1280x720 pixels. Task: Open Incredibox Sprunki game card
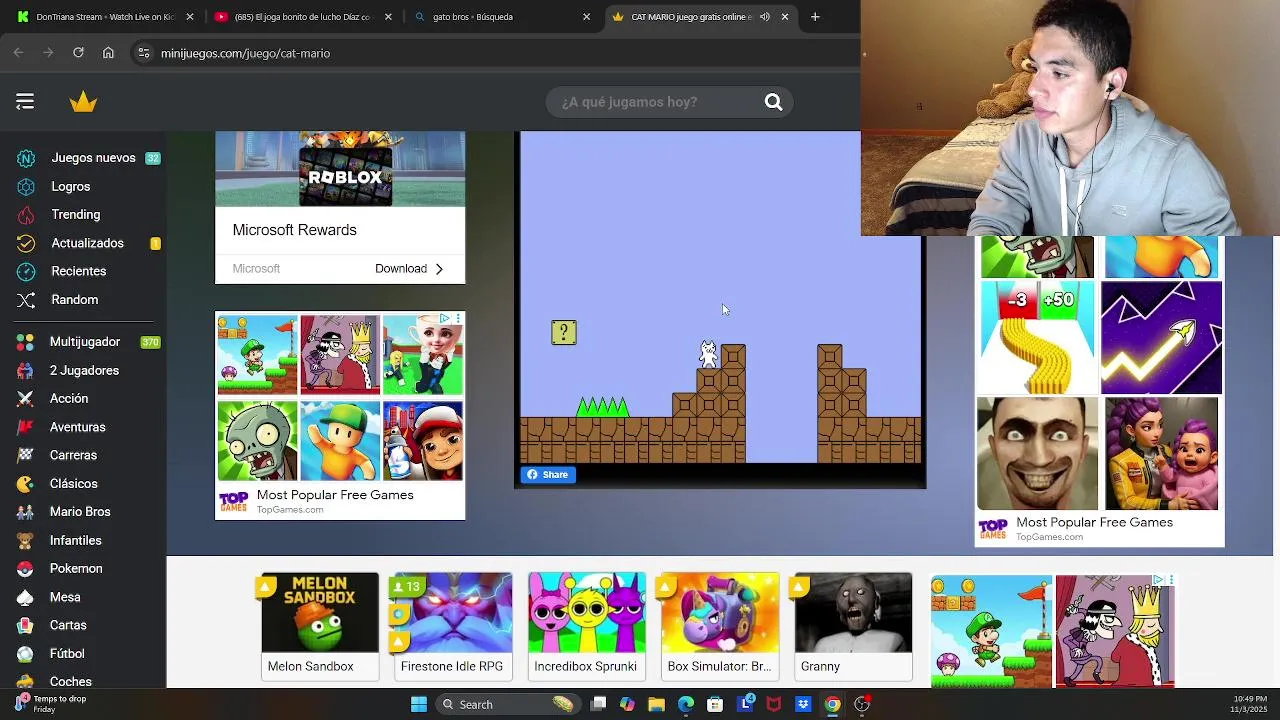[586, 626]
